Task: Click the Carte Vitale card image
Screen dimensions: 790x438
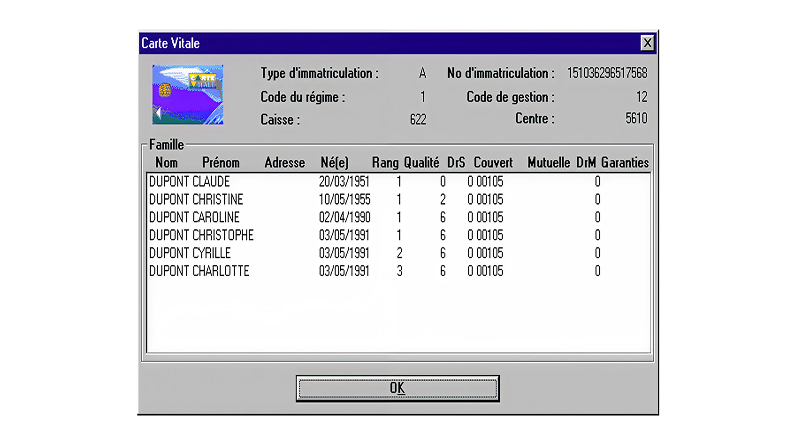Action: pyautogui.click(x=187, y=95)
